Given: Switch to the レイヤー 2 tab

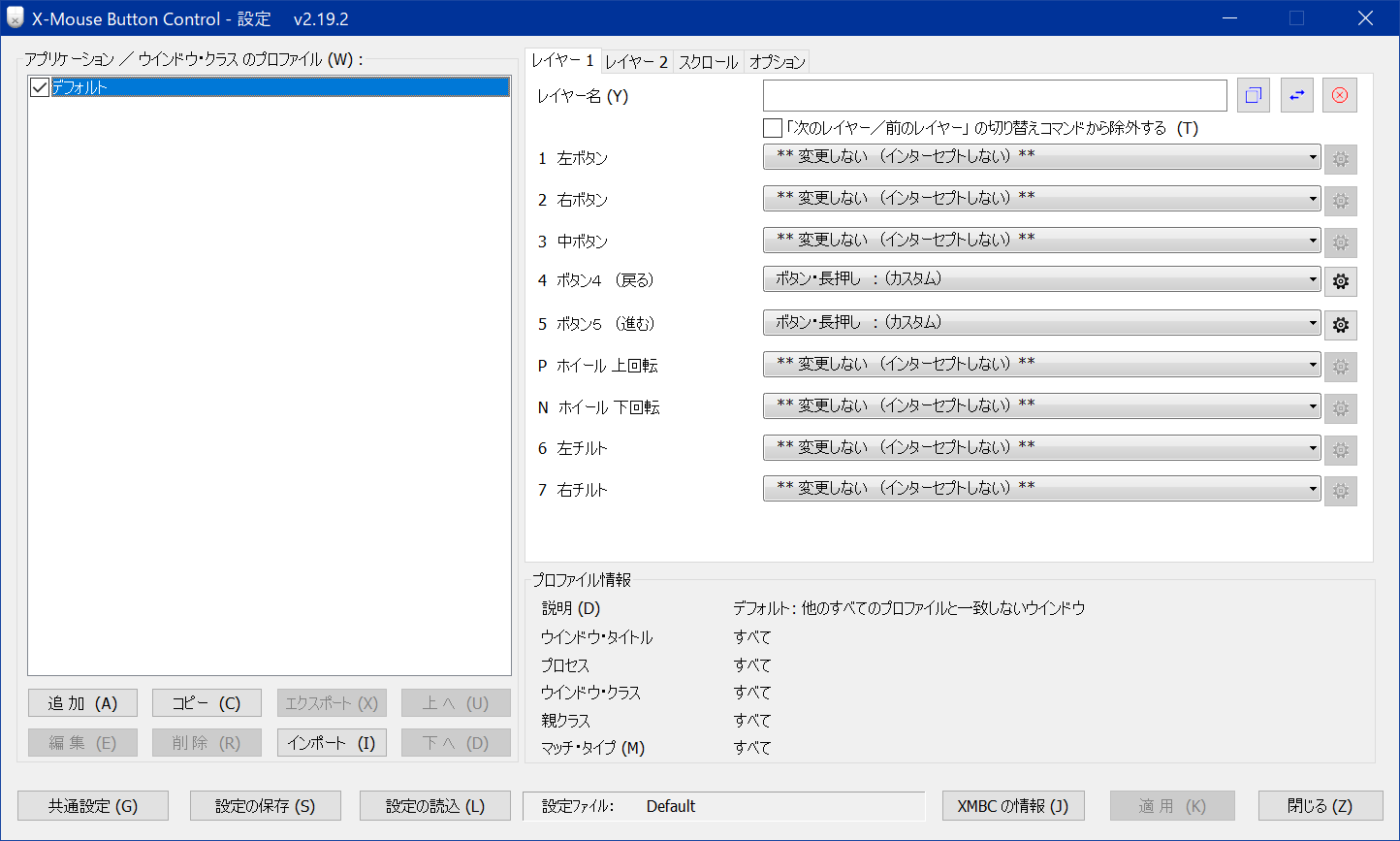Looking at the screenshot, I should pos(637,62).
